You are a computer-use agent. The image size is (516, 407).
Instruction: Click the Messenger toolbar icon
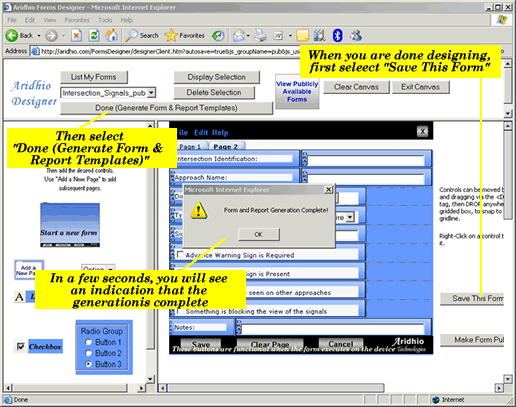pyautogui.click(x=356, y=35)
